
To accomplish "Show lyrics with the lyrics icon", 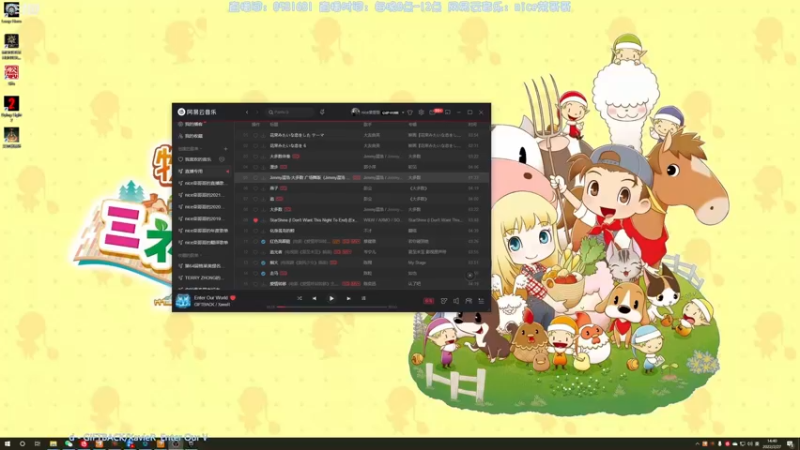I will tap(364, 298).
